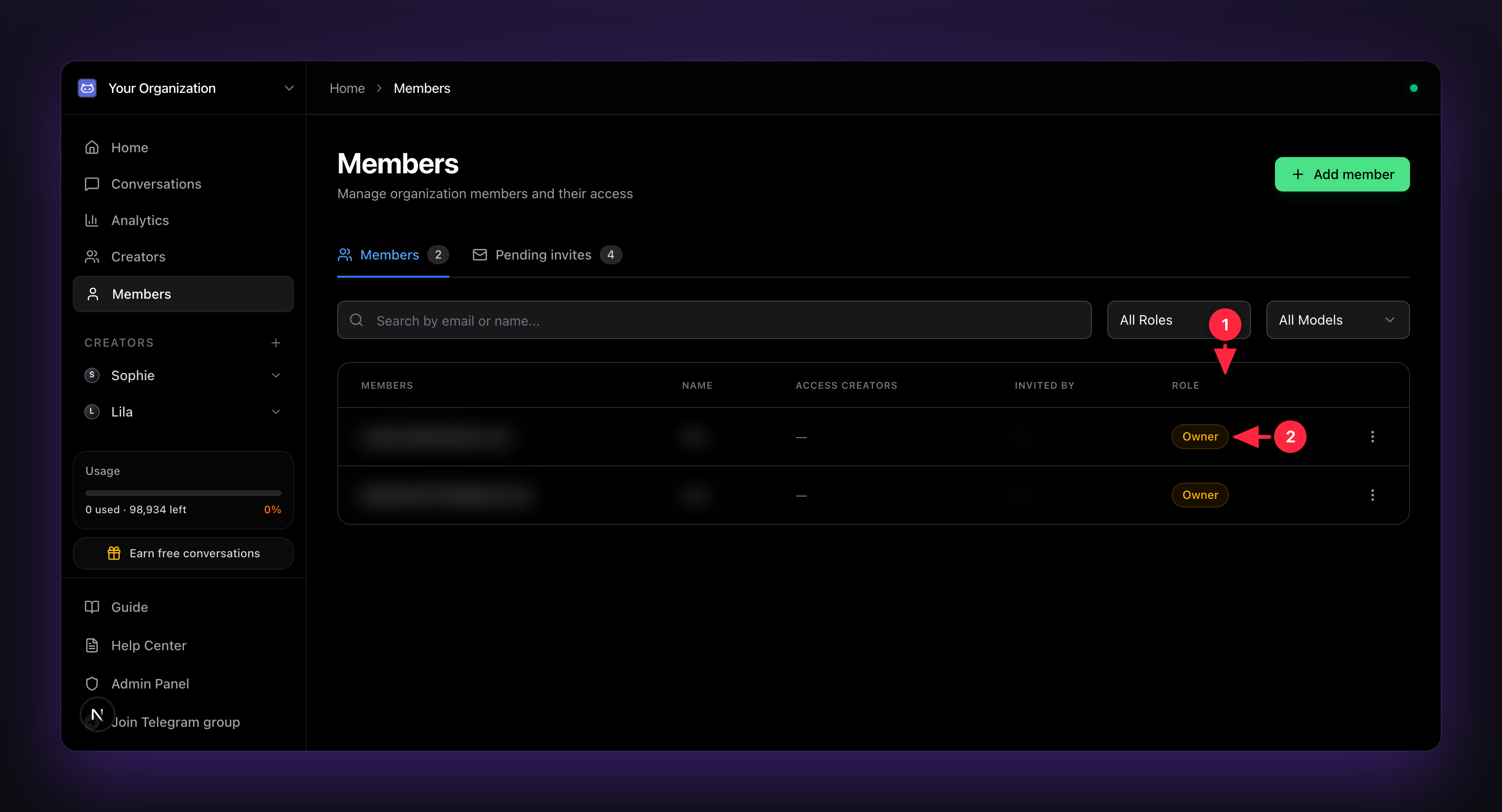Click the Members breadcrumb text
Viewport: 1502px width, 812px height.
point(421,88)
